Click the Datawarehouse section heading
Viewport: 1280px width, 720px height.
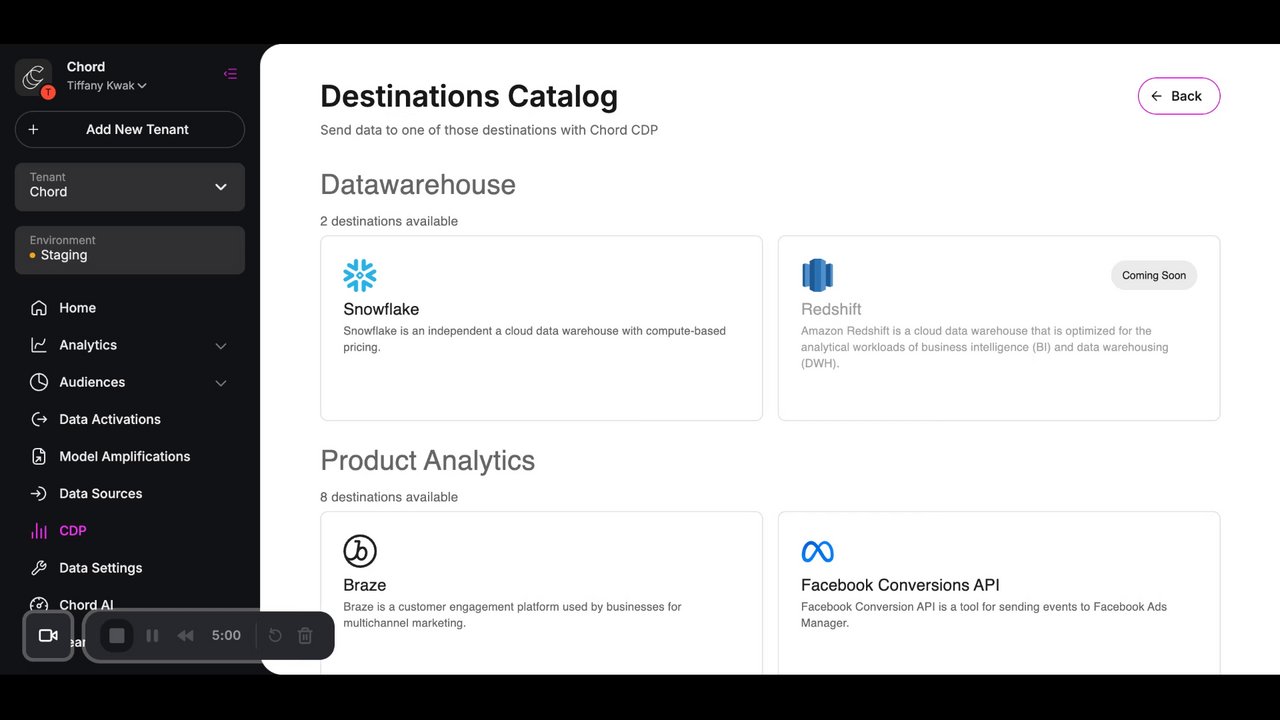click(x=418, y=185)
